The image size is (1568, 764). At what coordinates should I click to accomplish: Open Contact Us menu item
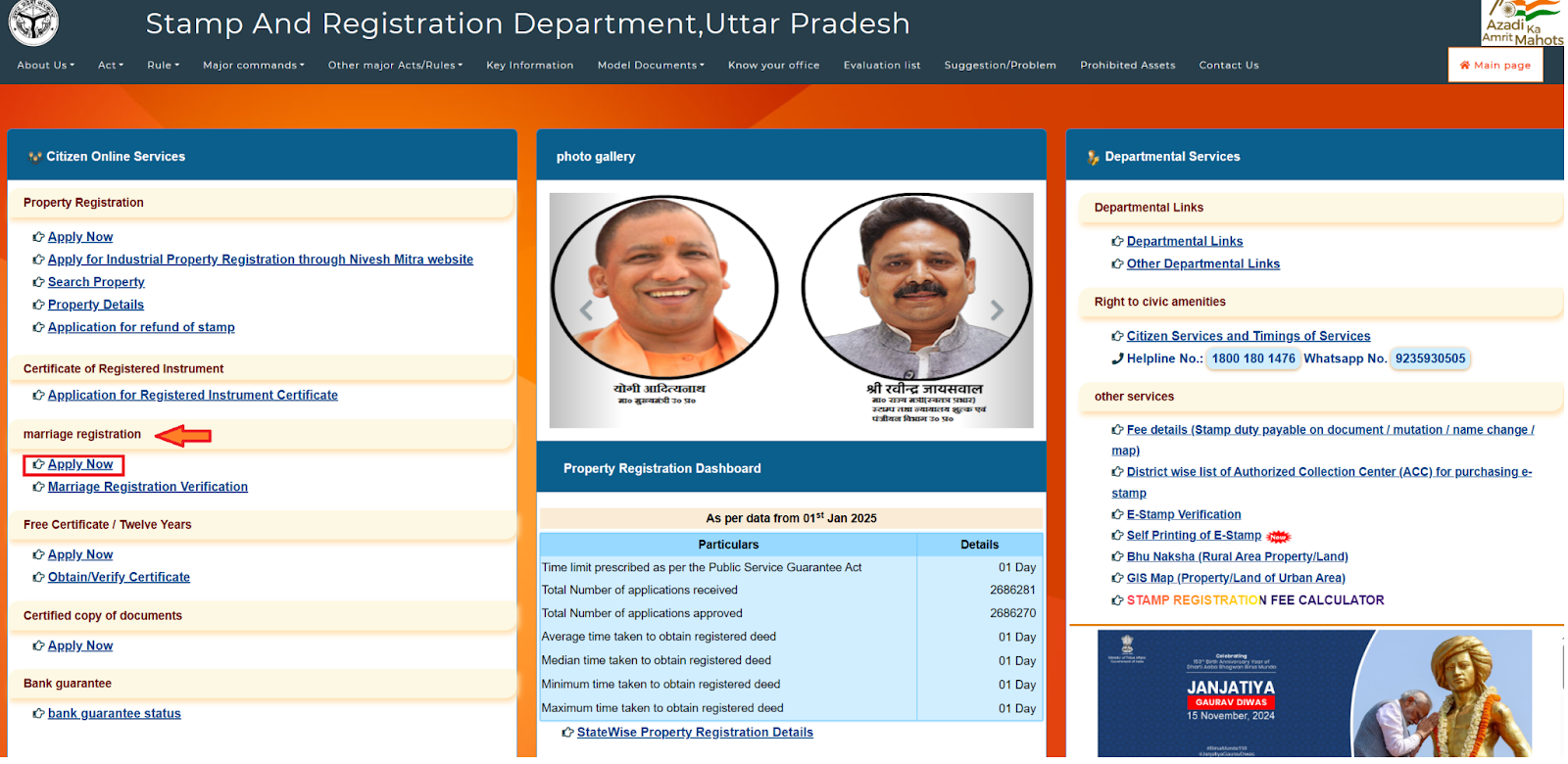pos(1229,66)
